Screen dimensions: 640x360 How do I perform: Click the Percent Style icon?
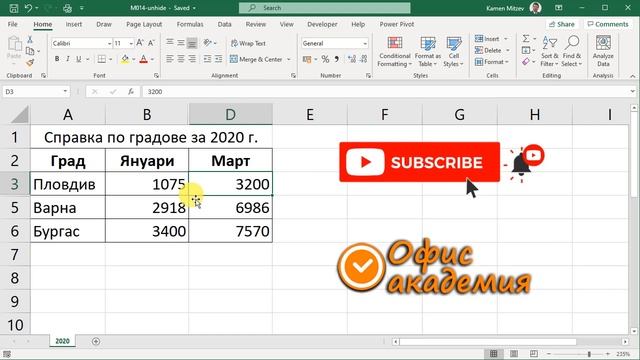325,60
